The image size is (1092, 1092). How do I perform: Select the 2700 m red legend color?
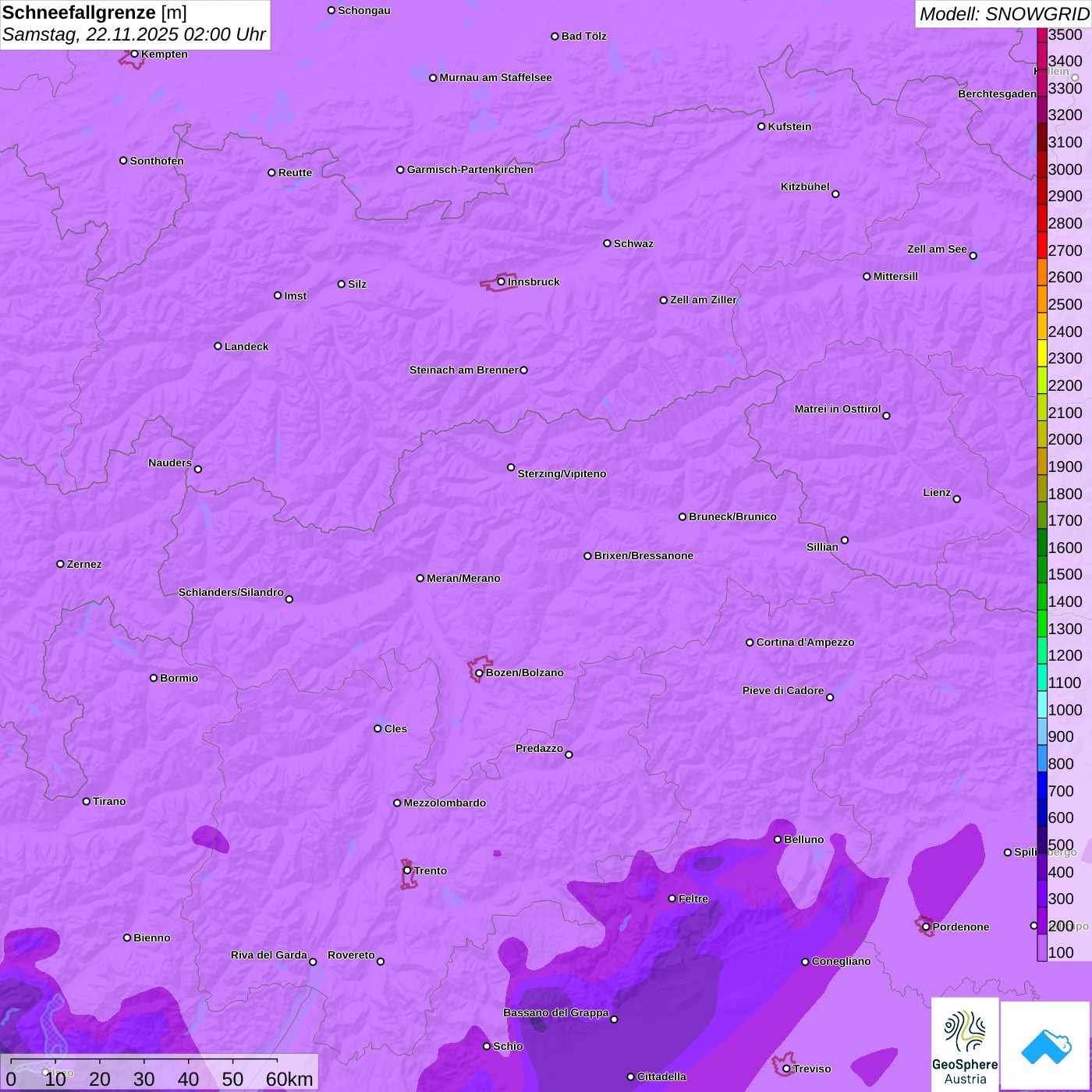[1041, 245]
